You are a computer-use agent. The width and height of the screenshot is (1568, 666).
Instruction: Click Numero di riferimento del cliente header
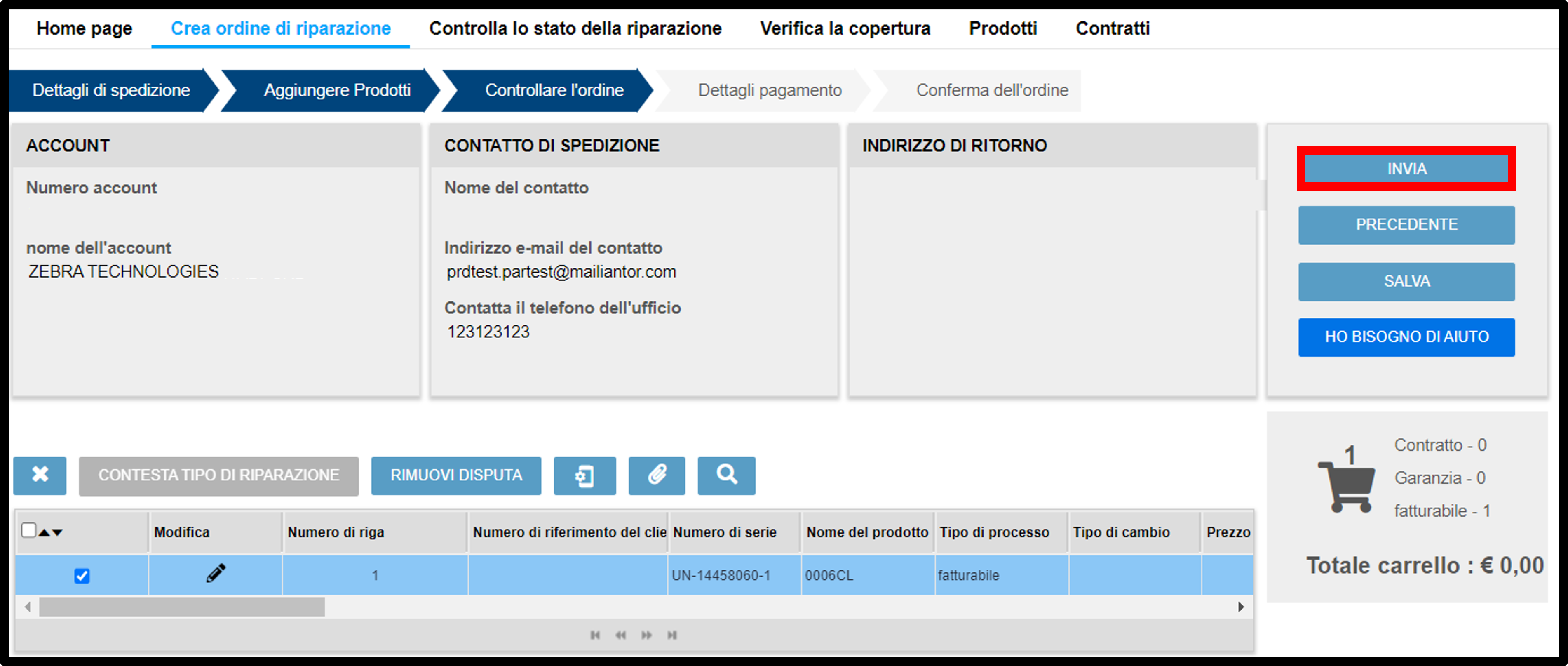click(x=568, y=532)
